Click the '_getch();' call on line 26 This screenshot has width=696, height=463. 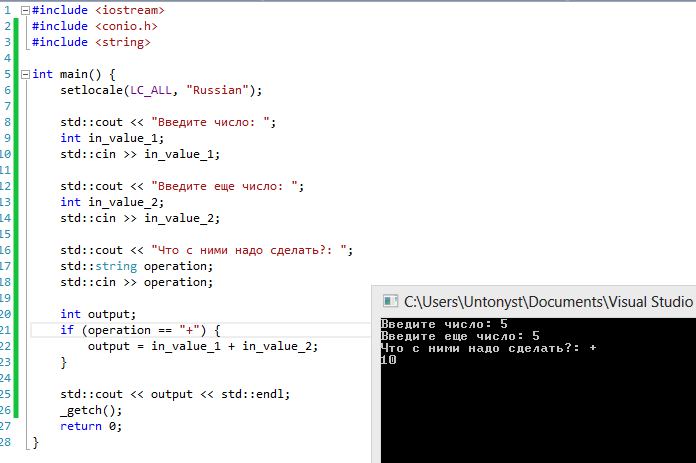click(91, 410)
